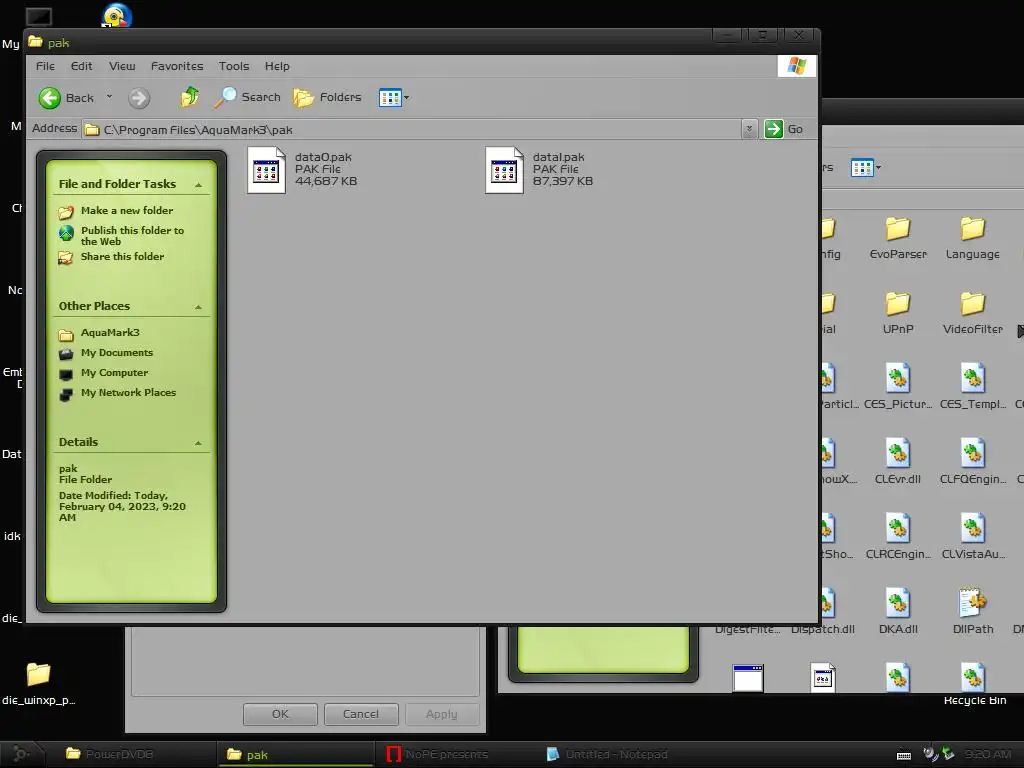1024x768 pixels.
Task: Go to My Network Places link
Action: point(128,392)
